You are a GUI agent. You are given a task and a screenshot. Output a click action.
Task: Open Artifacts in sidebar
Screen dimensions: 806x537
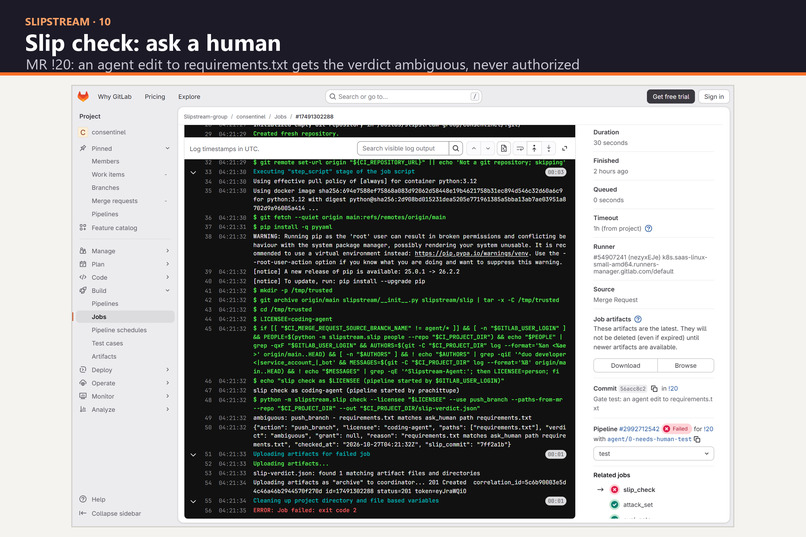tap(104, 356)
